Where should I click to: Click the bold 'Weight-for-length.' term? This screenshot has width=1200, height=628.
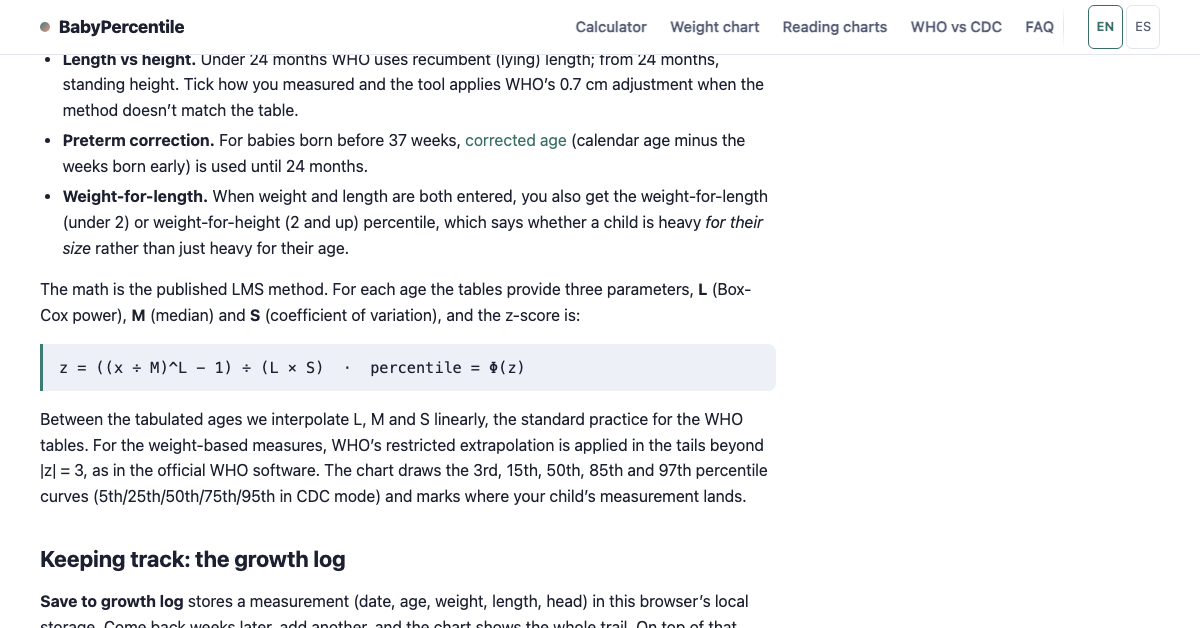(135, 196)
